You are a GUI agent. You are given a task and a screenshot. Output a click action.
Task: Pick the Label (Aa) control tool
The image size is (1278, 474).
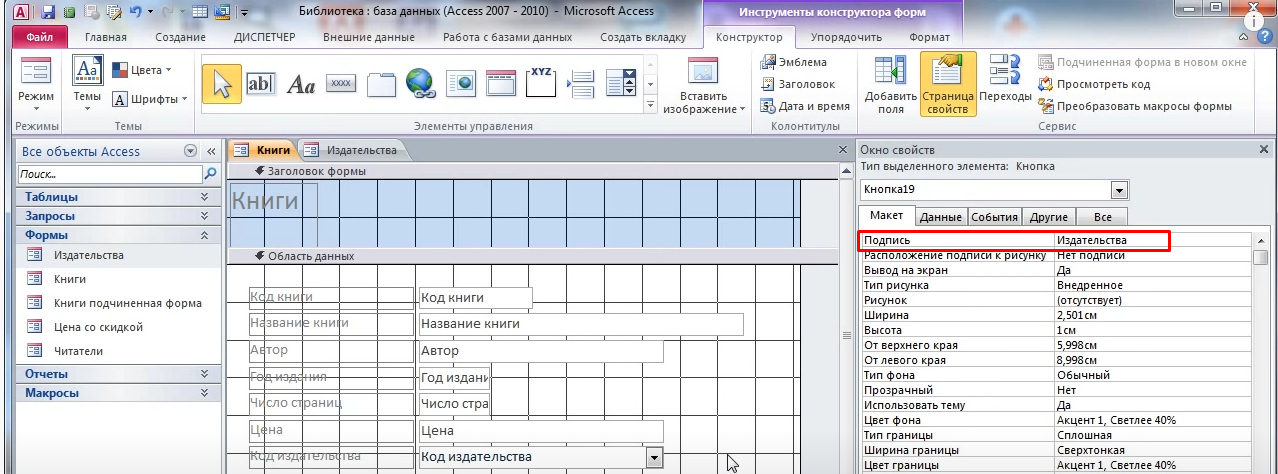pos(301,85)
